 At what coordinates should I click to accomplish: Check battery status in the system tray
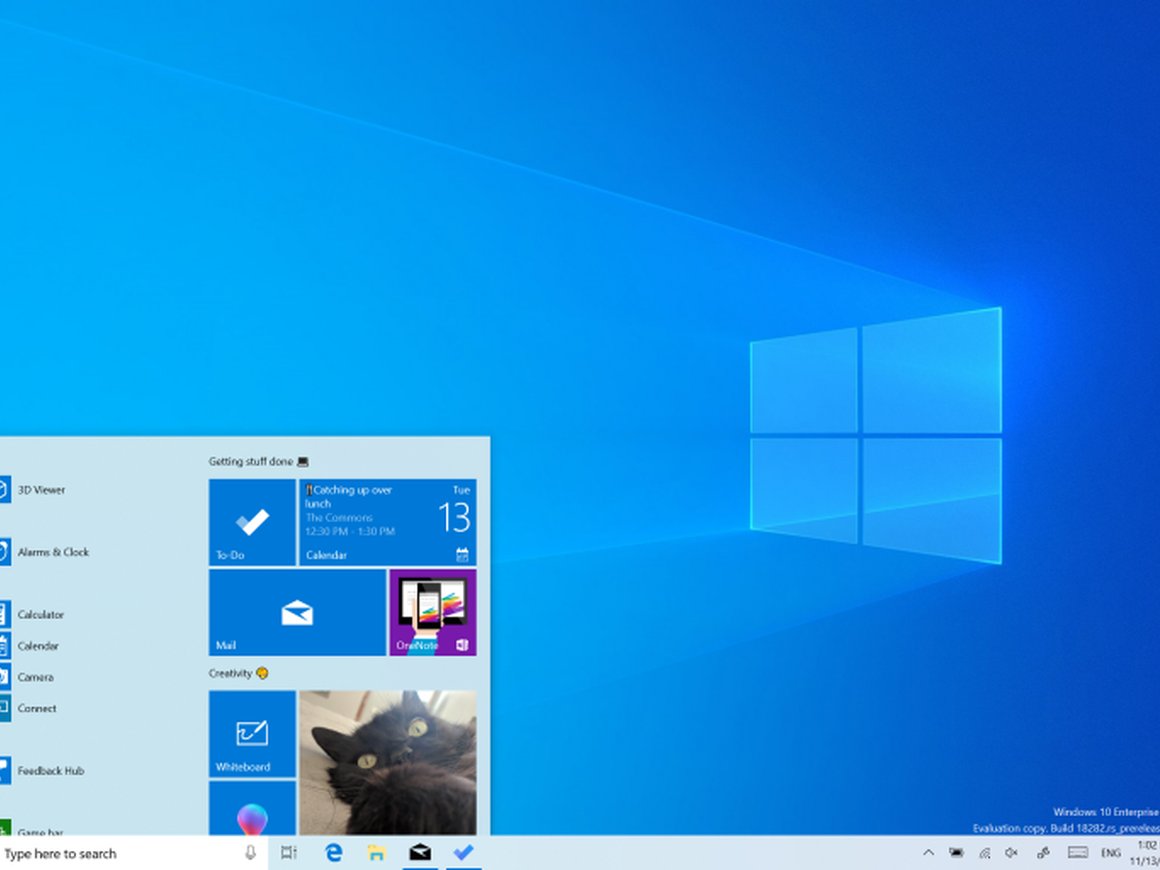[x=956, y=853]
